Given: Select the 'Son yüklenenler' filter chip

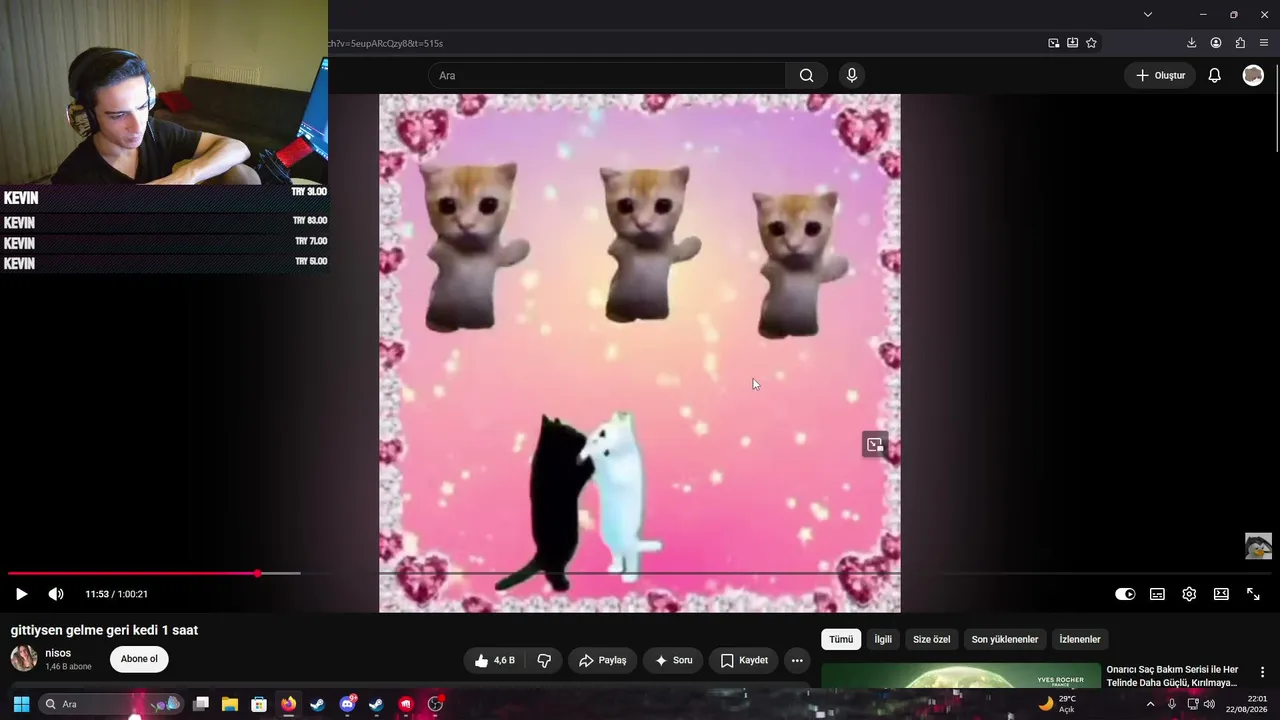Looking at the screenshot, I should click(x=1005, y=639).
